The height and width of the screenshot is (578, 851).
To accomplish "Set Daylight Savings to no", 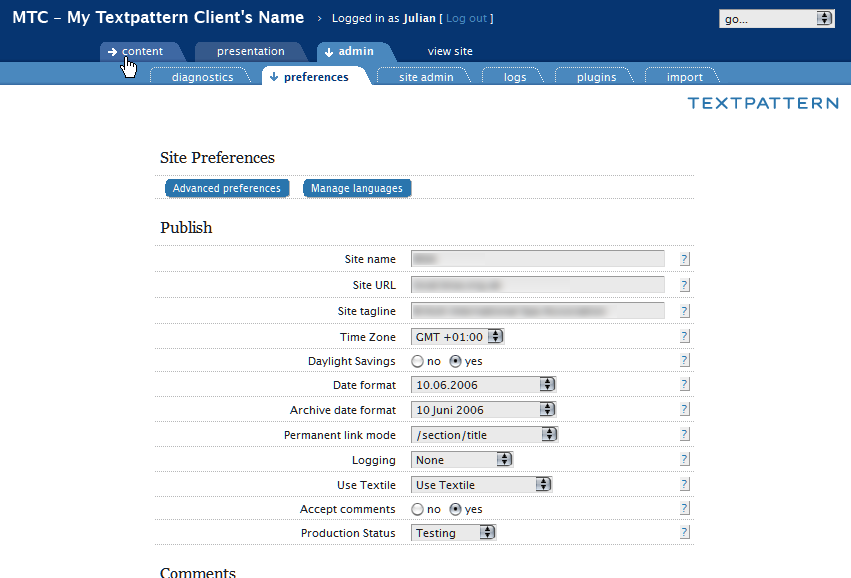I will point(417,361).
